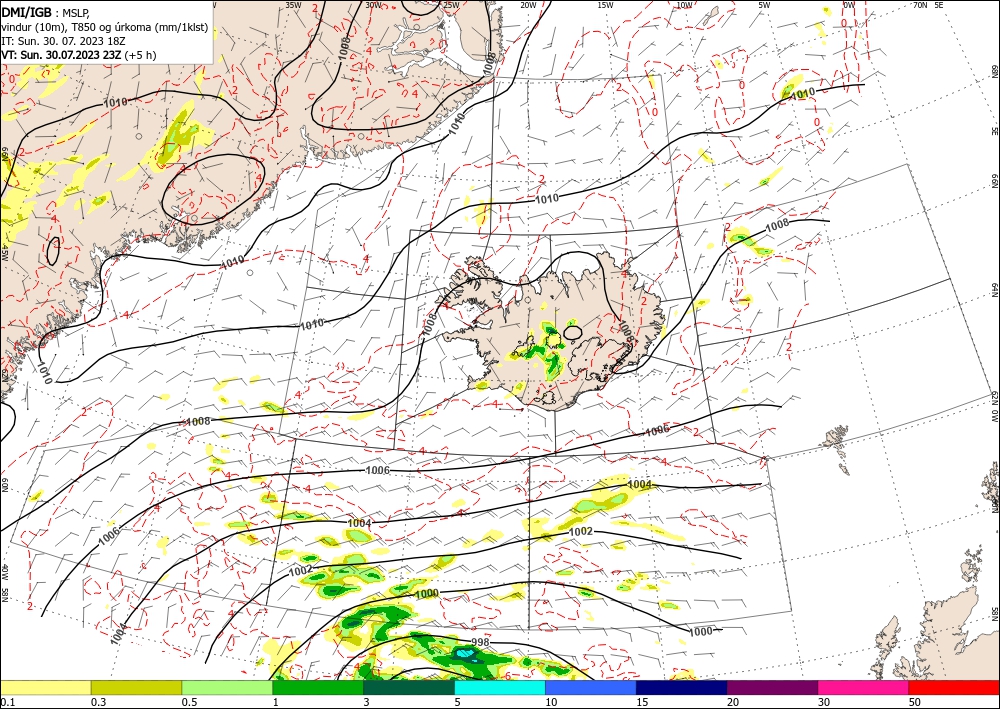The height and width of the screenshot is (709, 1000).
Task: Select the "50" legend value
Action: 915,702
